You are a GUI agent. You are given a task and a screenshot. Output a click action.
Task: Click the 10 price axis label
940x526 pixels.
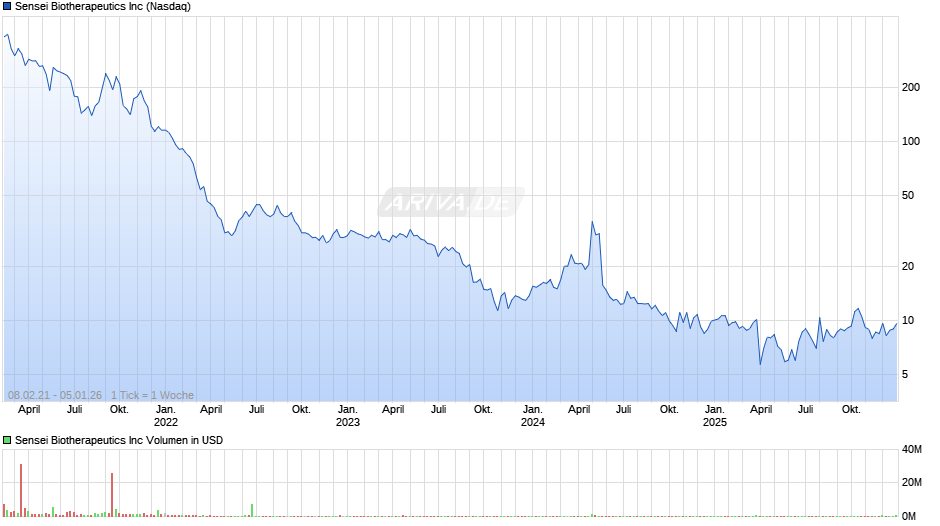(x=908, y=320)
